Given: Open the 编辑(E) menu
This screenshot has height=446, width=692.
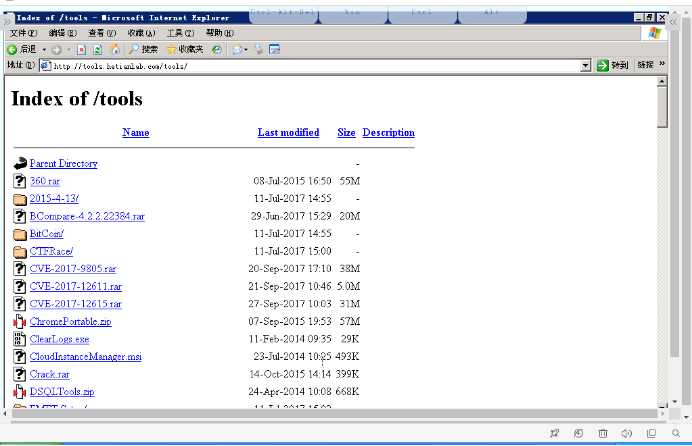Looking at the screenshot, I should 63,33.
